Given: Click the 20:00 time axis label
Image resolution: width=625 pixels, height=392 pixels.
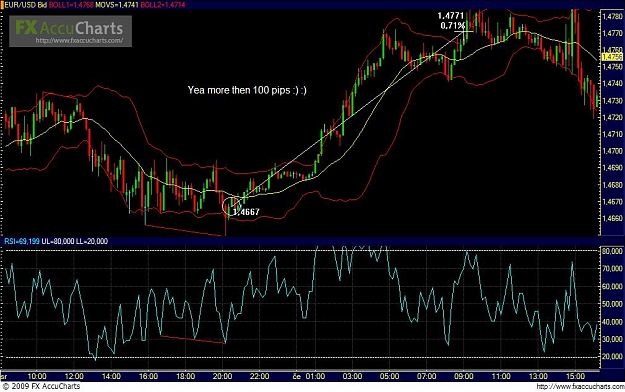Looking at the screenshot, I should point(222,376).
